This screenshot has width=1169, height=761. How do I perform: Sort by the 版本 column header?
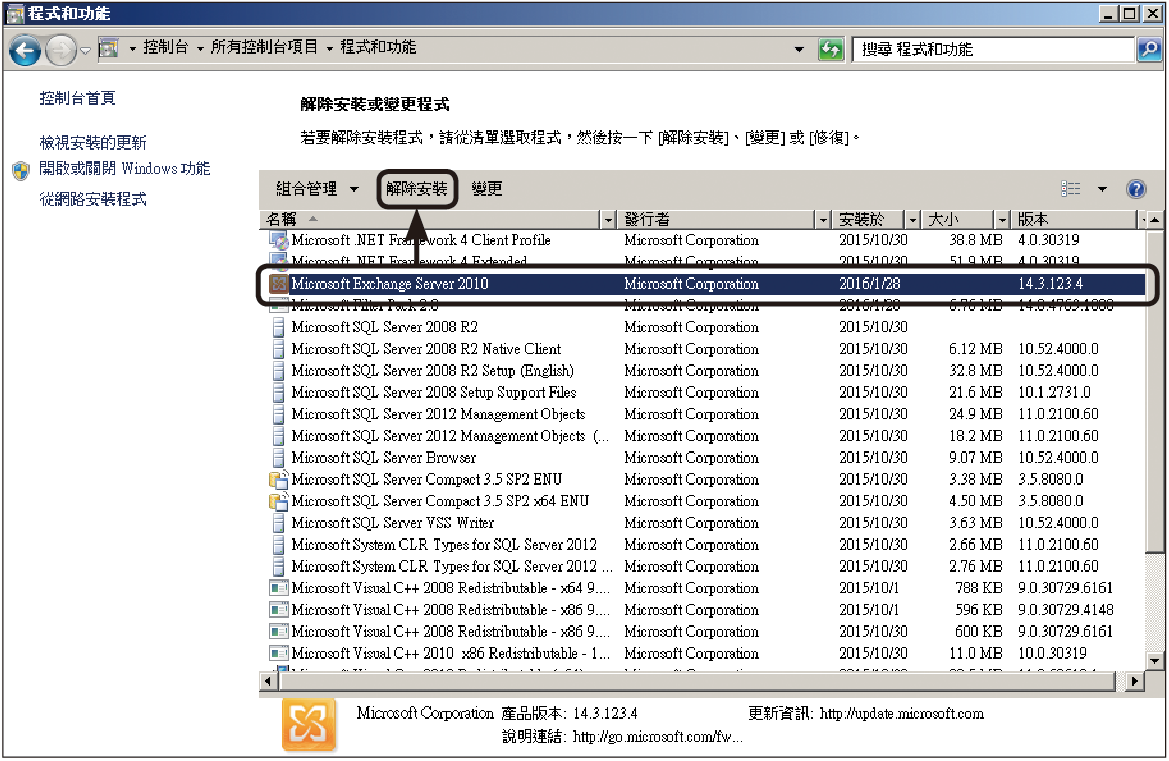[1075, 219]
